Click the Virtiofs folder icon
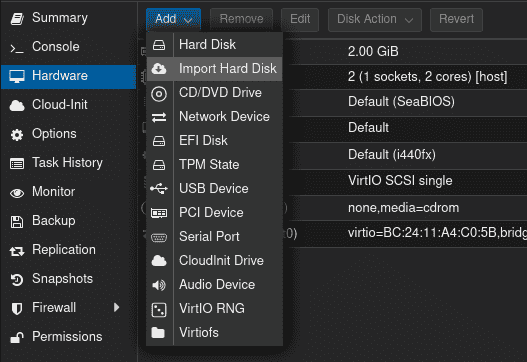Screen dimensions: 527x362 tap(158, 333)
